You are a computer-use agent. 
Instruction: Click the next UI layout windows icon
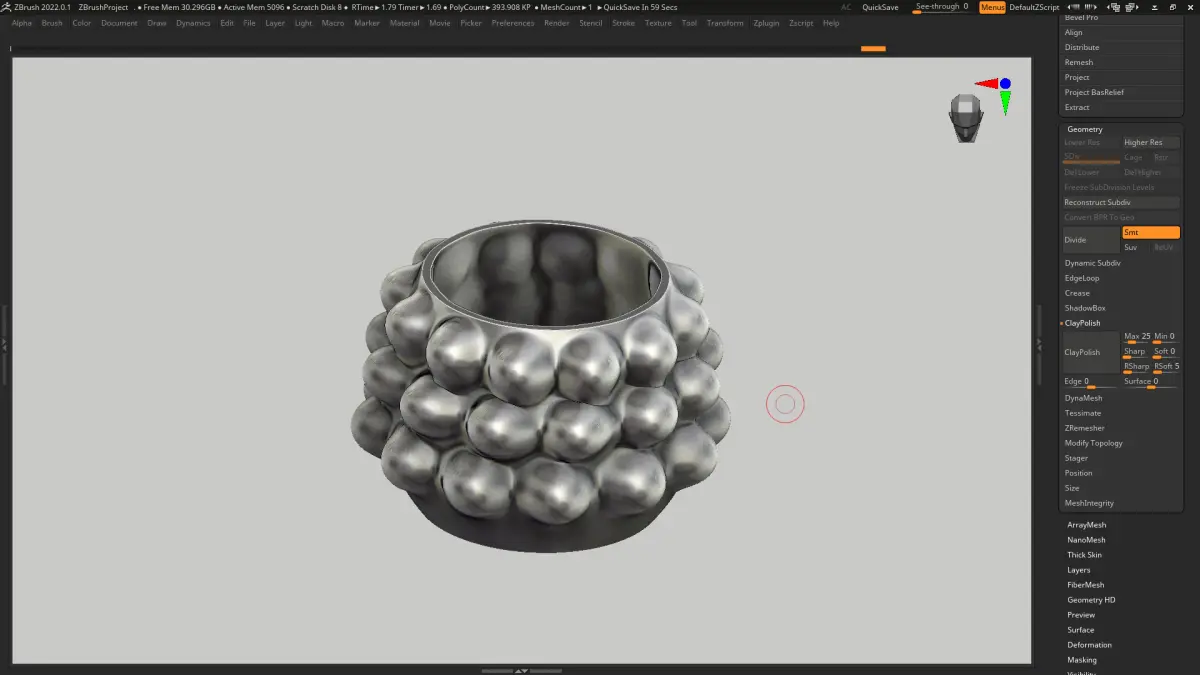point(1131,7)
